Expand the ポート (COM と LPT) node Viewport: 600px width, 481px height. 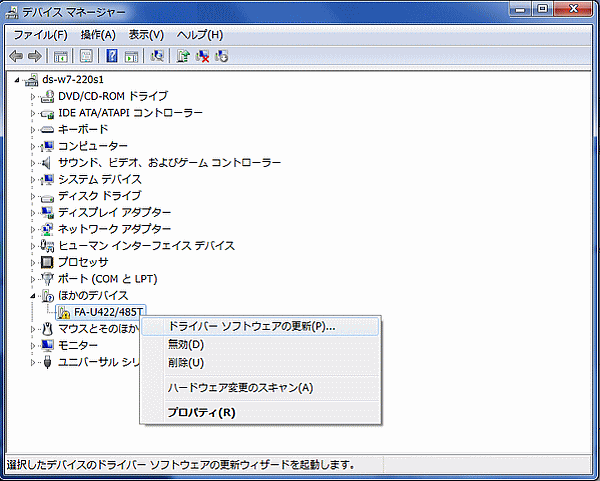(33, 279)
